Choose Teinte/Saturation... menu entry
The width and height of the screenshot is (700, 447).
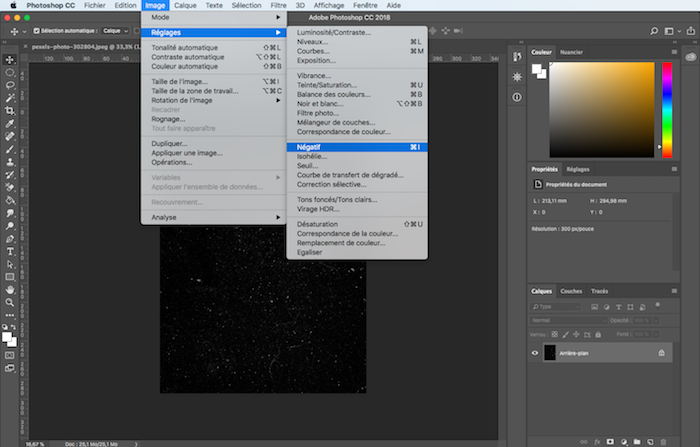[357, 85]
